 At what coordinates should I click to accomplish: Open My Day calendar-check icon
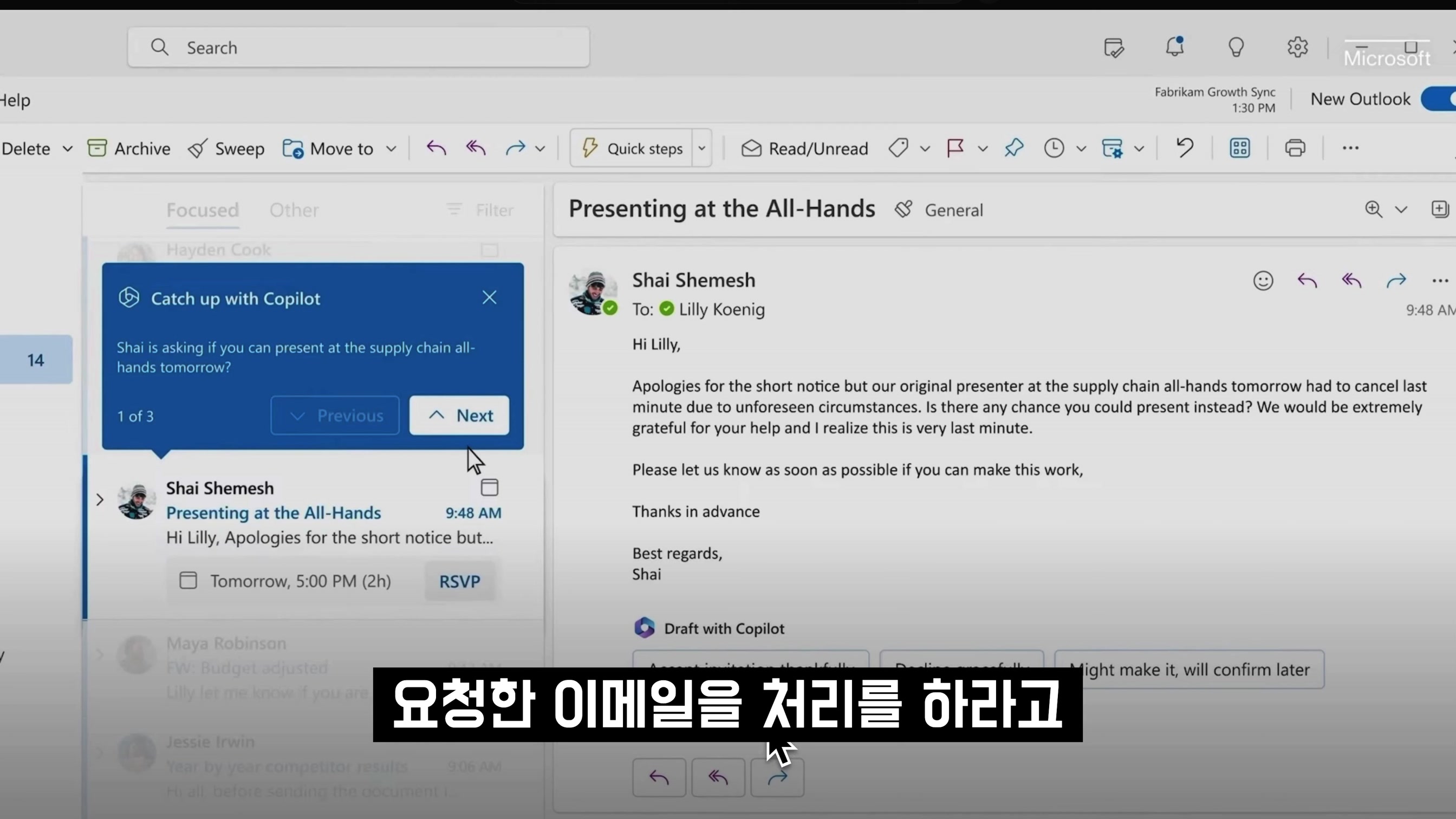click(x=1114, y=48)
